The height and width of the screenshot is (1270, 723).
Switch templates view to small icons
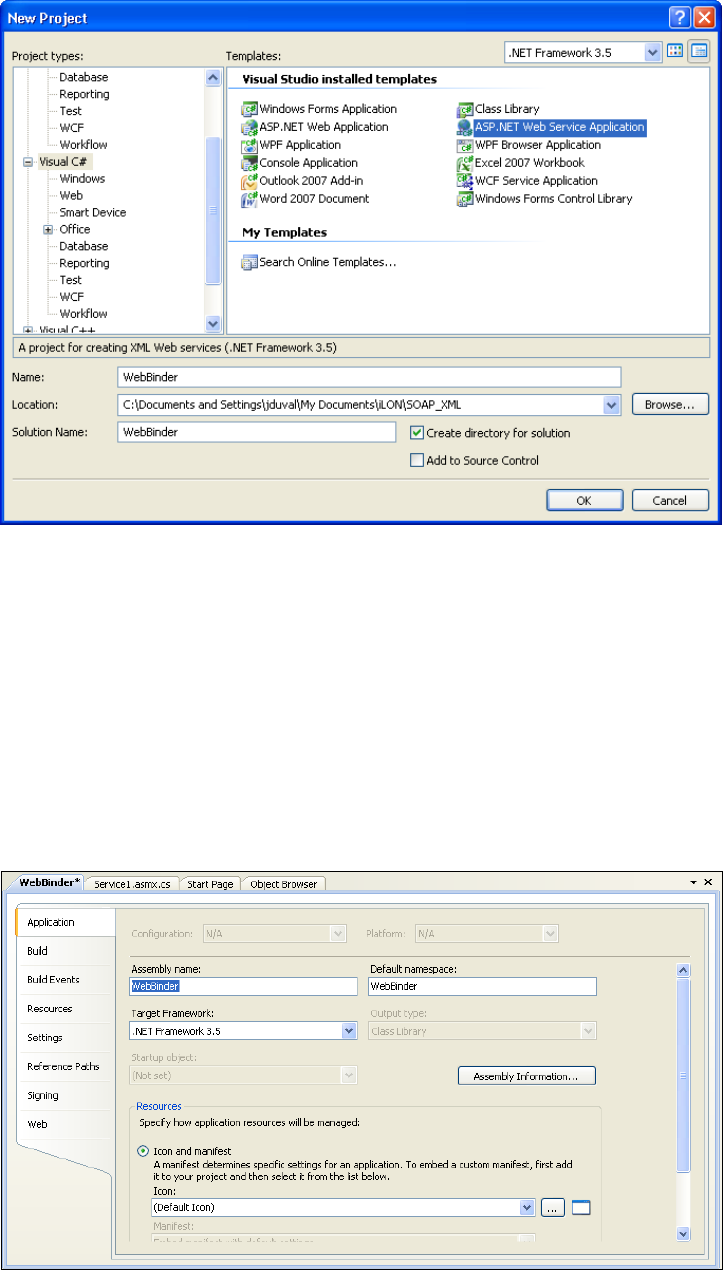point(698,51)
